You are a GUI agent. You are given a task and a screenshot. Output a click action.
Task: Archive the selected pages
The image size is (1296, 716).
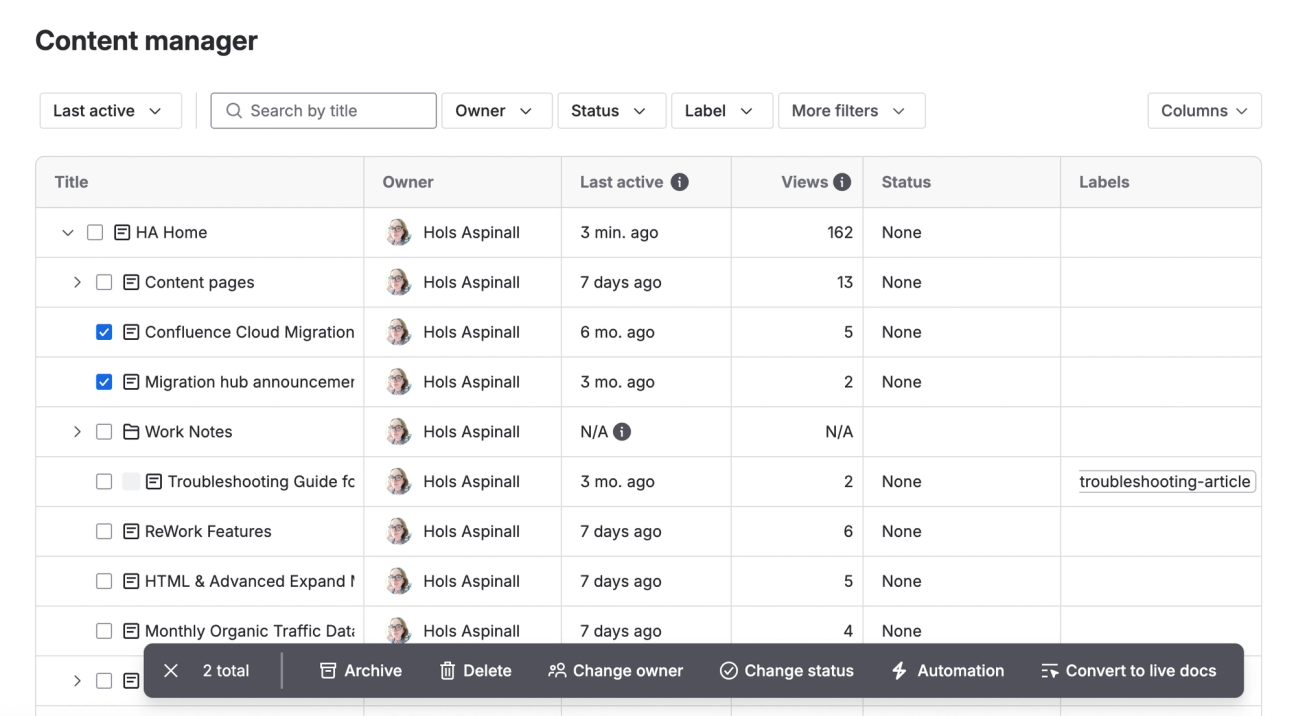tap(360, 670)
